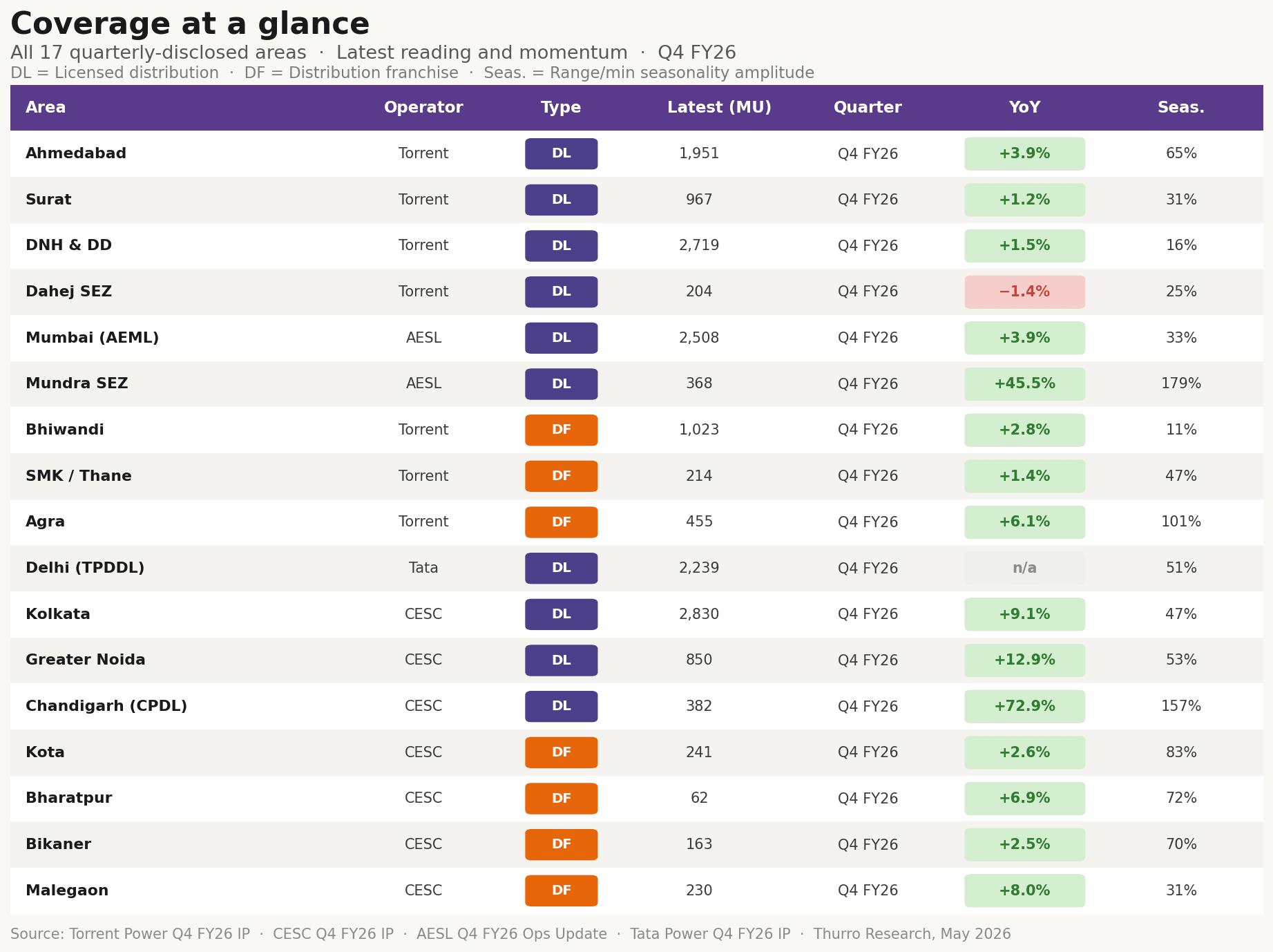Click the DL badge in Chandigarh (CPDL) row
The width and height of the screenshot is (1273, 952).
pos(561,706)
